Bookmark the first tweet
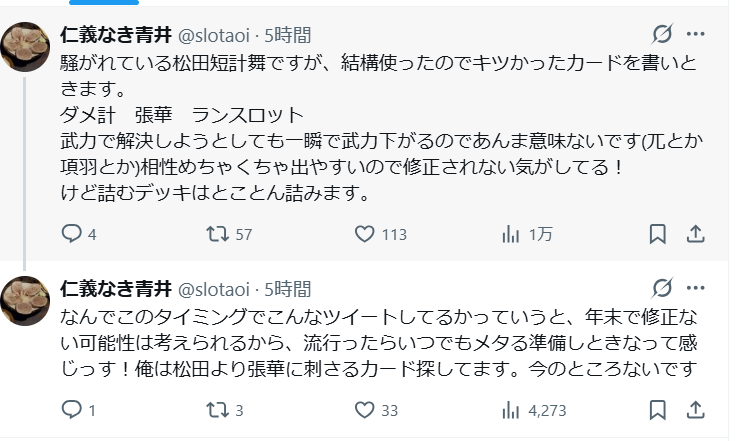 click(657, 234)
